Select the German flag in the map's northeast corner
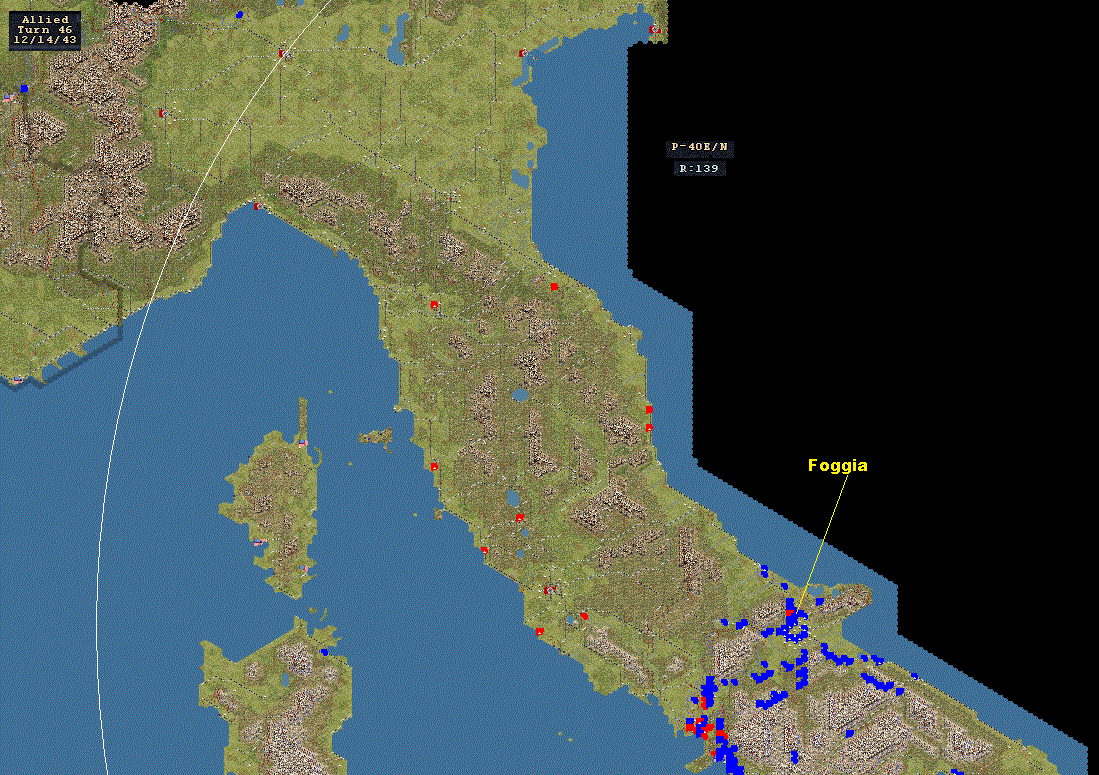The height and width of the screenshot is (775, 1099). (655, 29)
